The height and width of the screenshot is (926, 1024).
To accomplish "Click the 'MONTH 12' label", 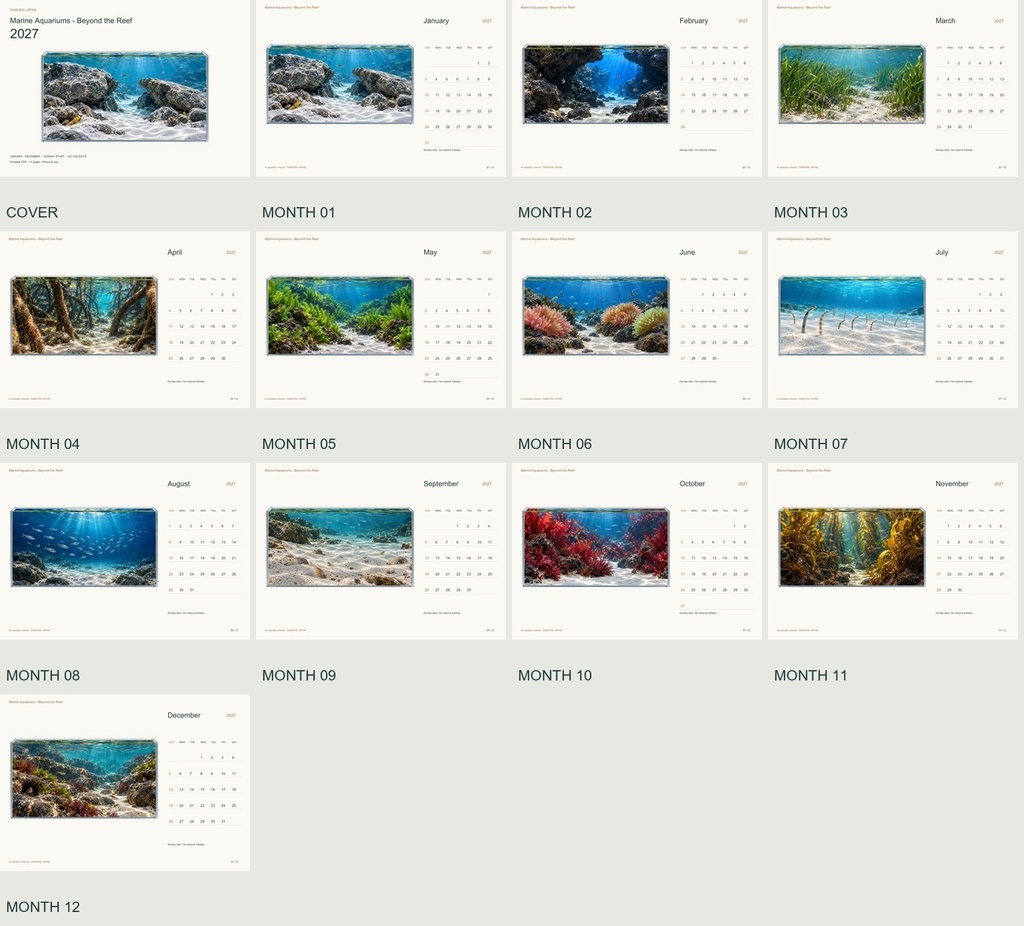I will 42,907.
